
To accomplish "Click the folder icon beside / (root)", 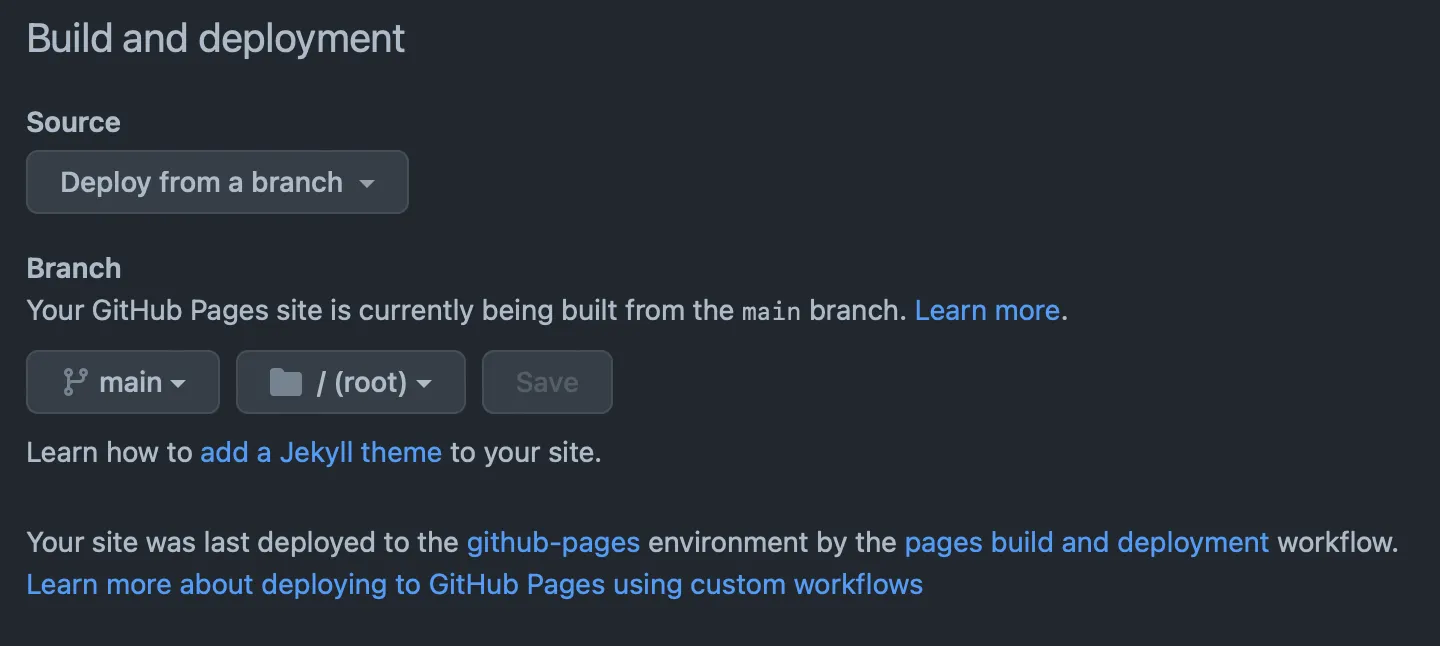I will [286, 382].
